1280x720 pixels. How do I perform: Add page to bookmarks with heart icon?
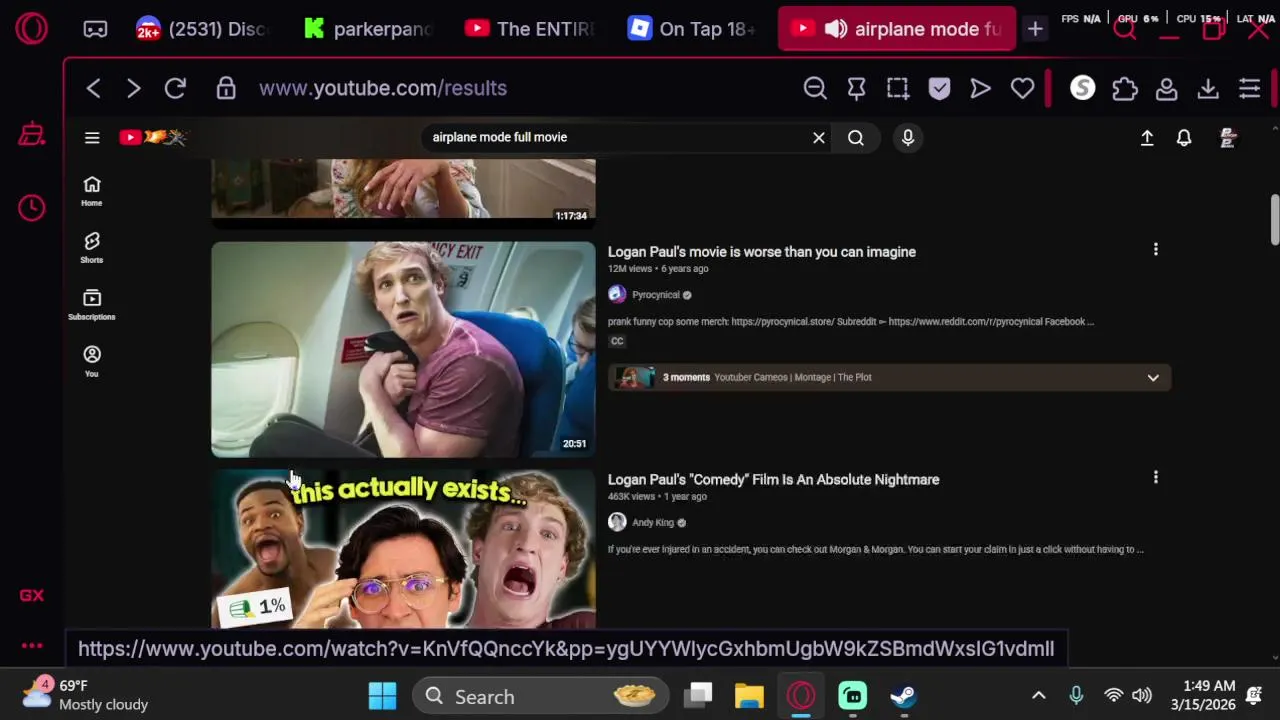pyautogui.click(x=1022, y=88)
